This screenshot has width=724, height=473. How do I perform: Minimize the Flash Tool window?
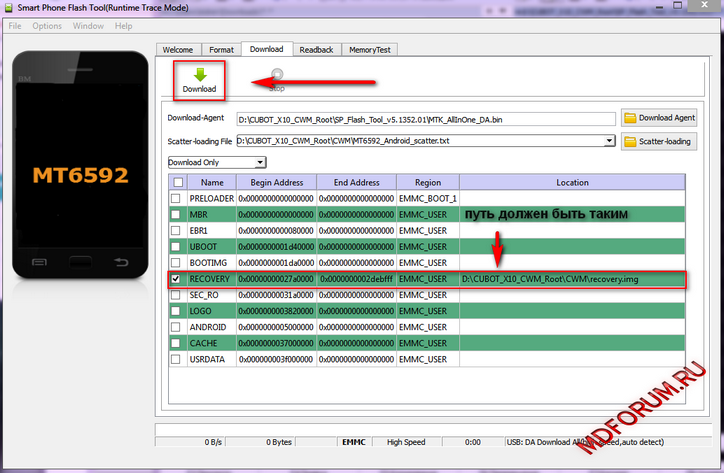(x=659, y=6)
